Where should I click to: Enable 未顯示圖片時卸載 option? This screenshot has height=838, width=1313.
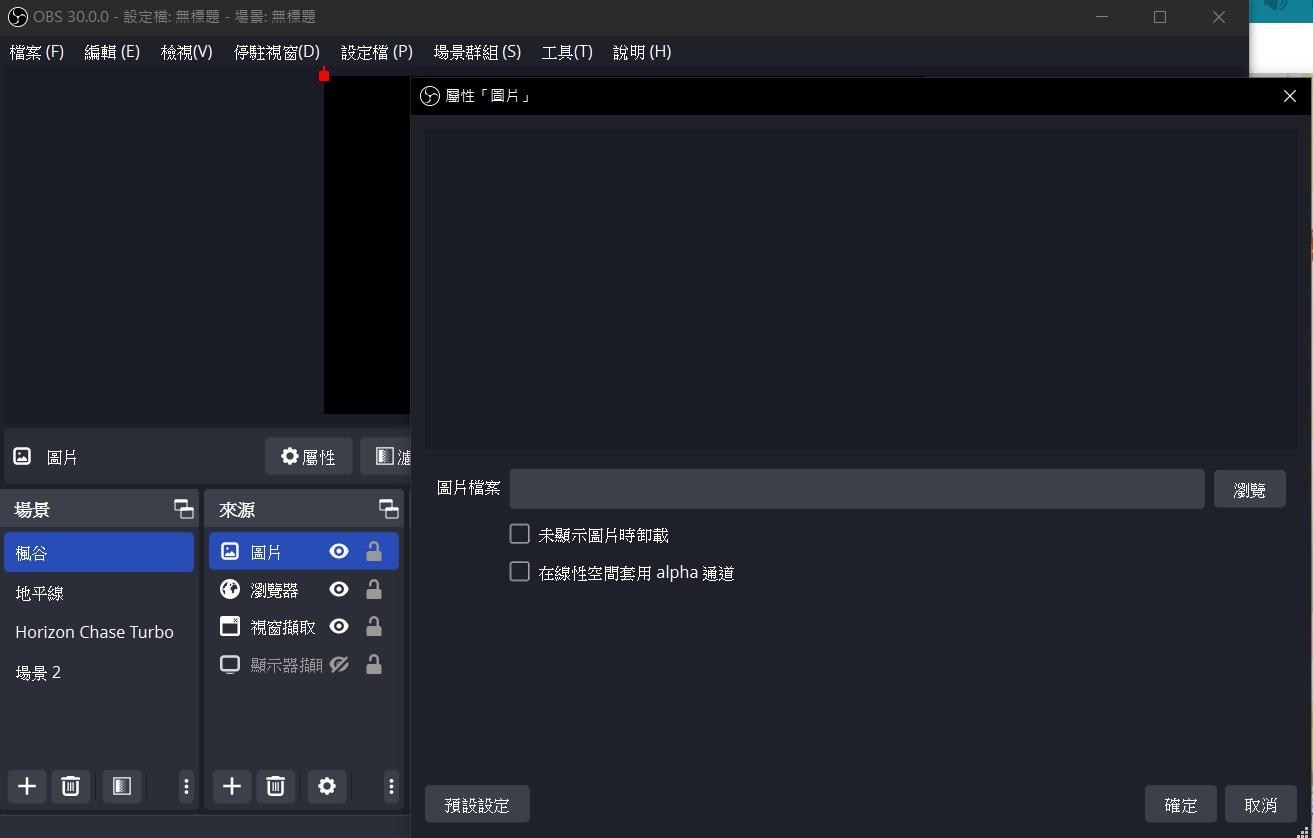(519, 533)
